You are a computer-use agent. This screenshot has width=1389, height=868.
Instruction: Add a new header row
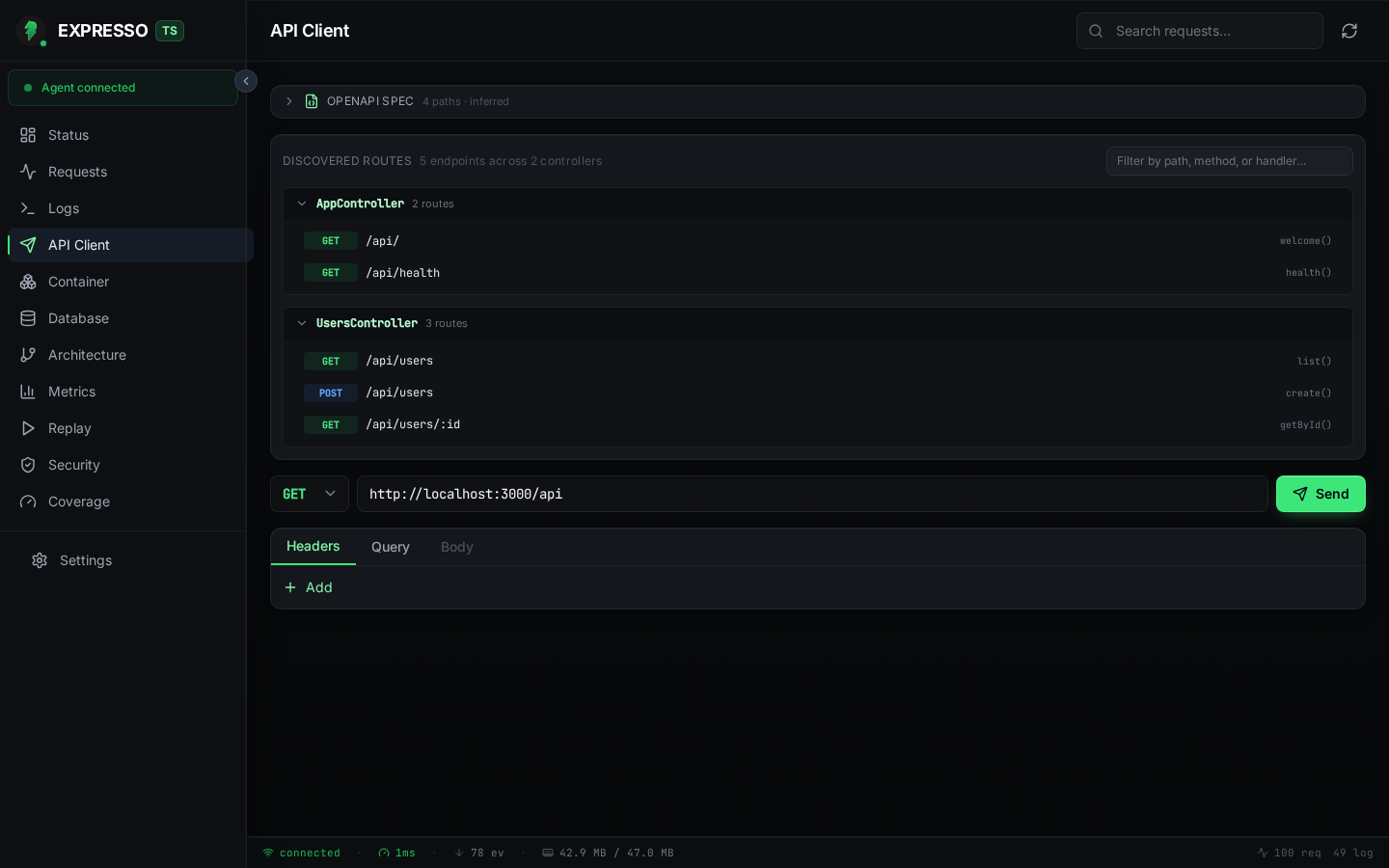[309, 587]
